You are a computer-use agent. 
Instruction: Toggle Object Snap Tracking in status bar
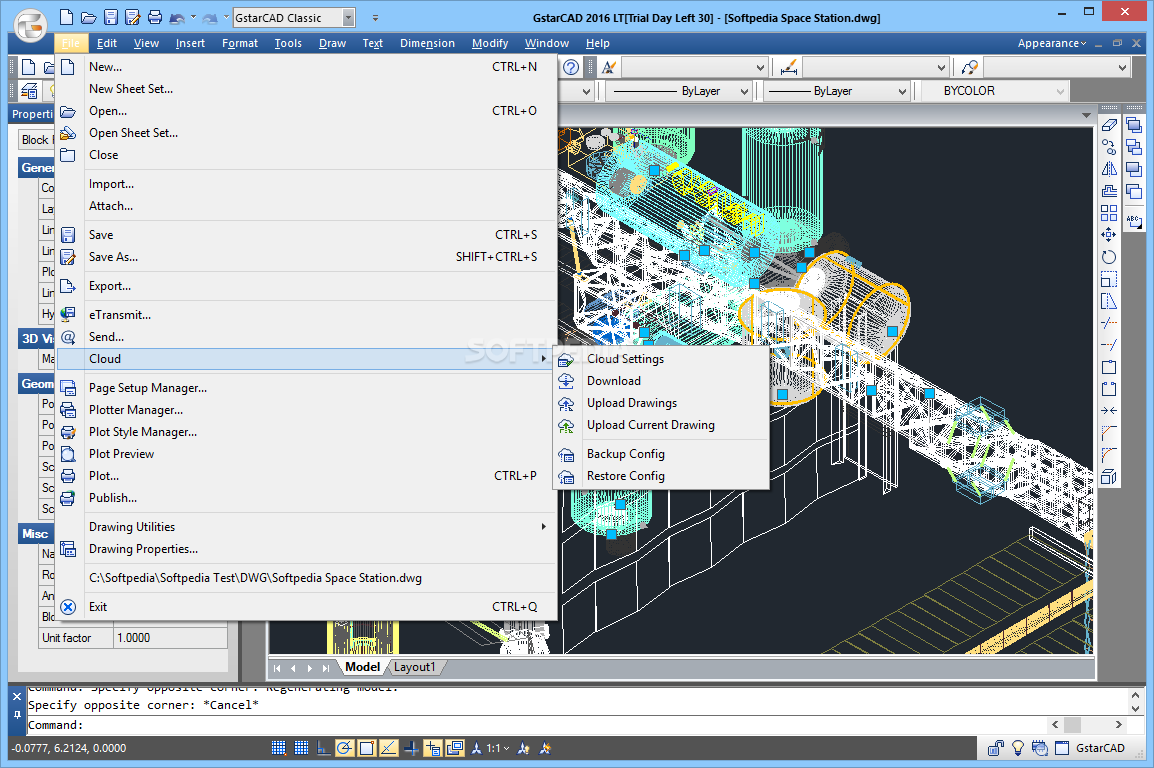pyautogui.click(x=389, y=748)
